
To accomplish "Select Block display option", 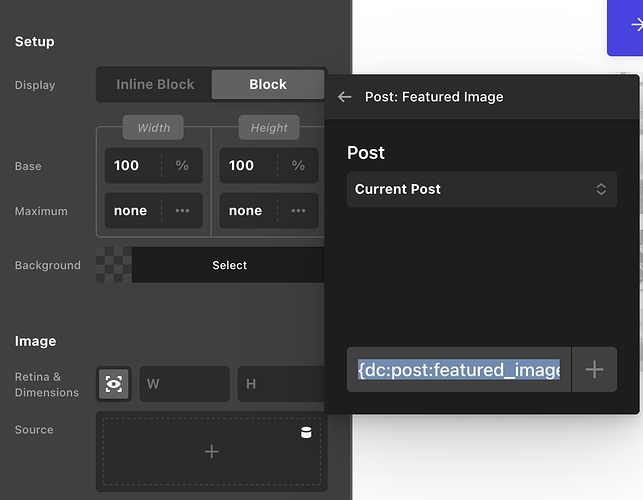I will pos(268,85).
